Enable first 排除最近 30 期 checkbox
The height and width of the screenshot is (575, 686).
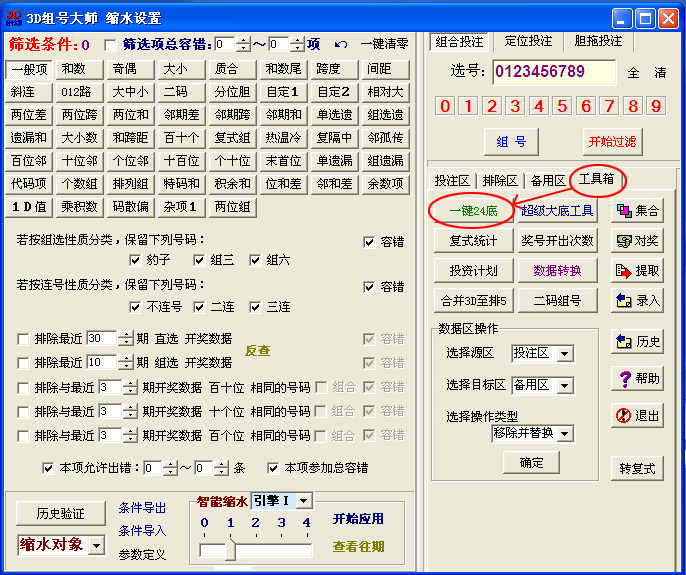[23, 338]
